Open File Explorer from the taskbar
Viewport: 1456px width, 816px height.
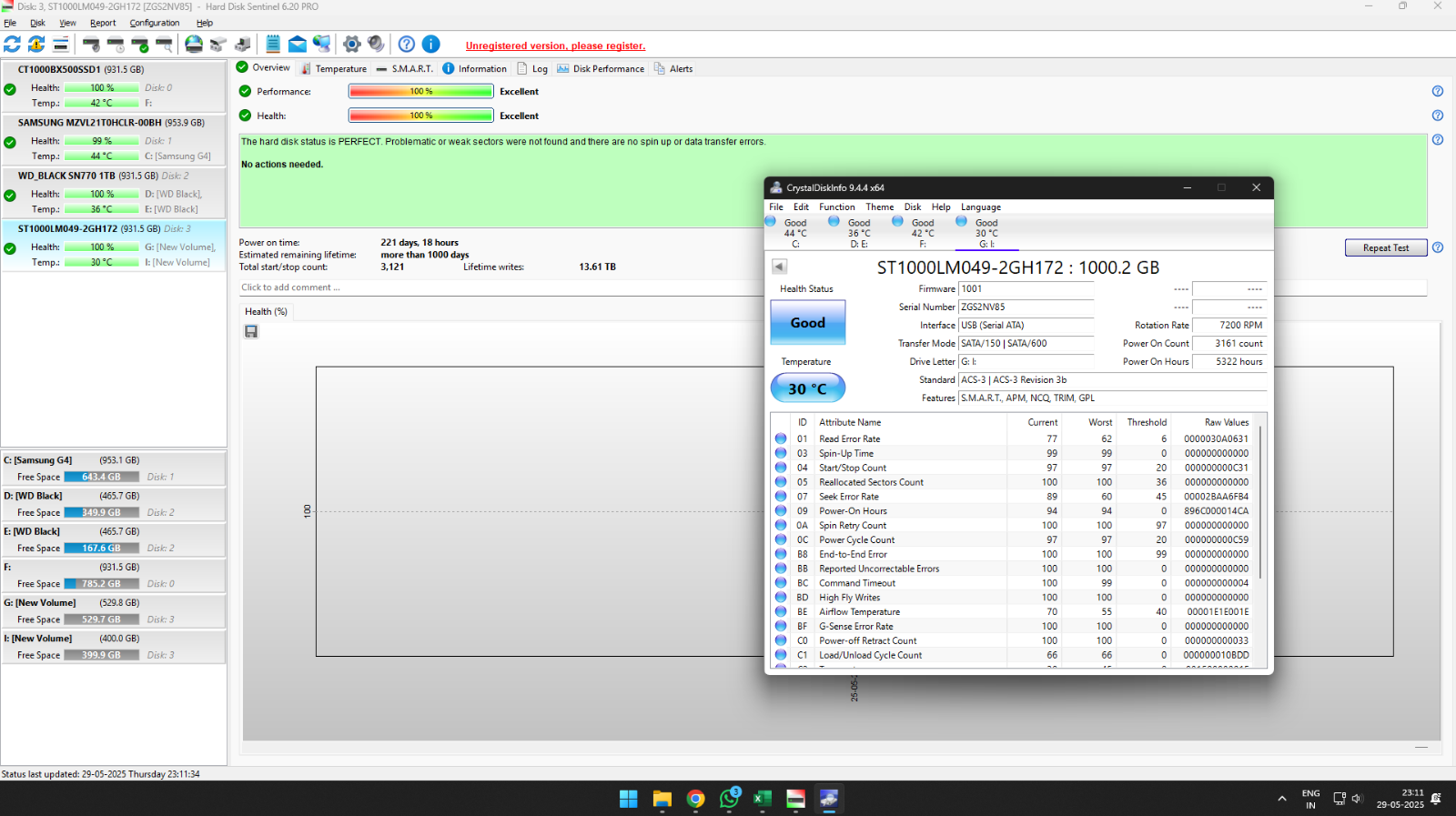click(662, 799)
